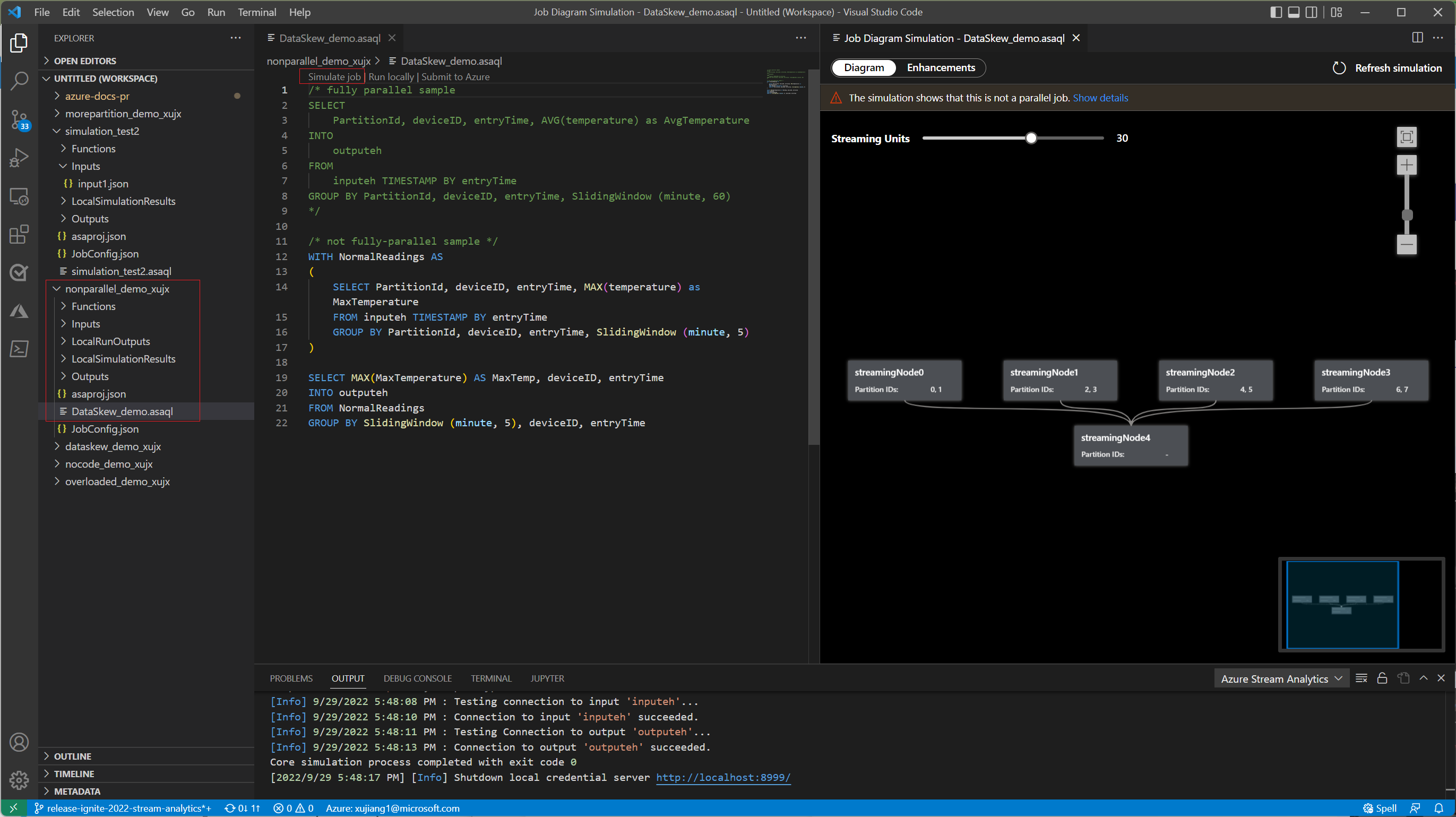
Task: Open Source Control view with 33 badge
Action: pos(19,119)
